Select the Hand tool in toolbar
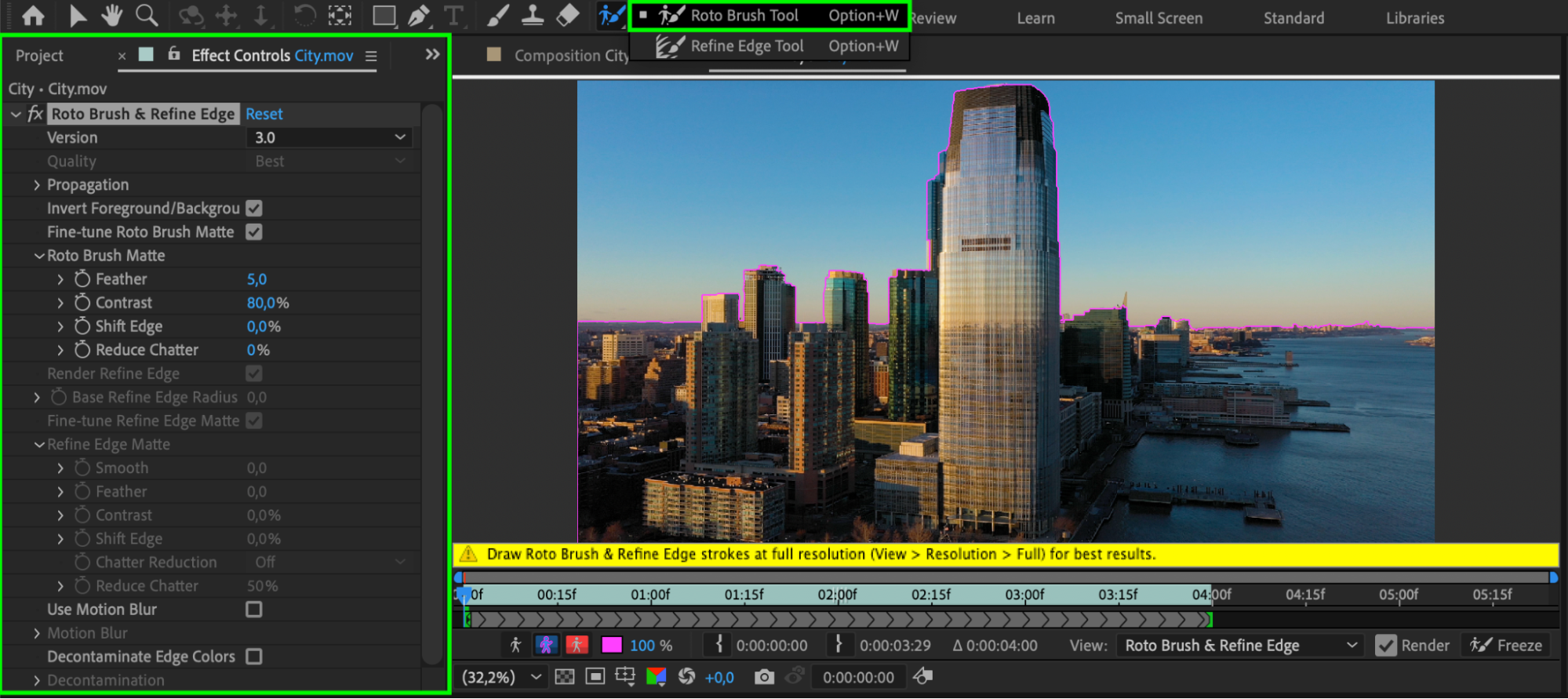Screen dimensions: 1568x699 click(x=112, y=16)
